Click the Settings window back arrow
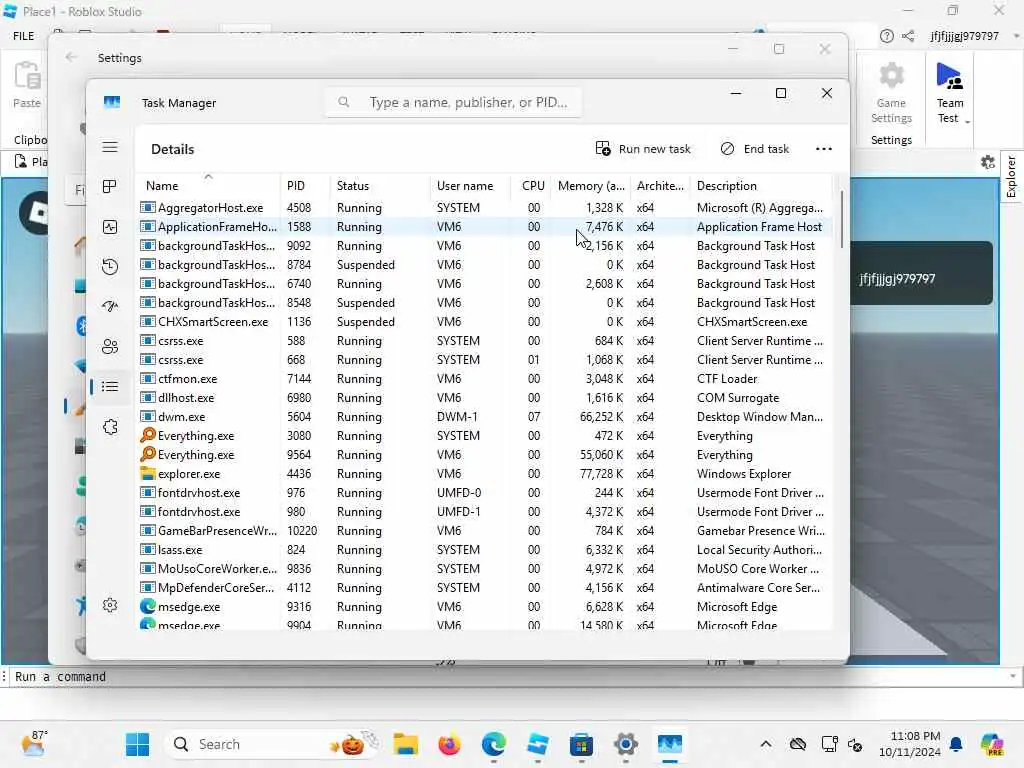1024x768 pixels. (71, 57)
